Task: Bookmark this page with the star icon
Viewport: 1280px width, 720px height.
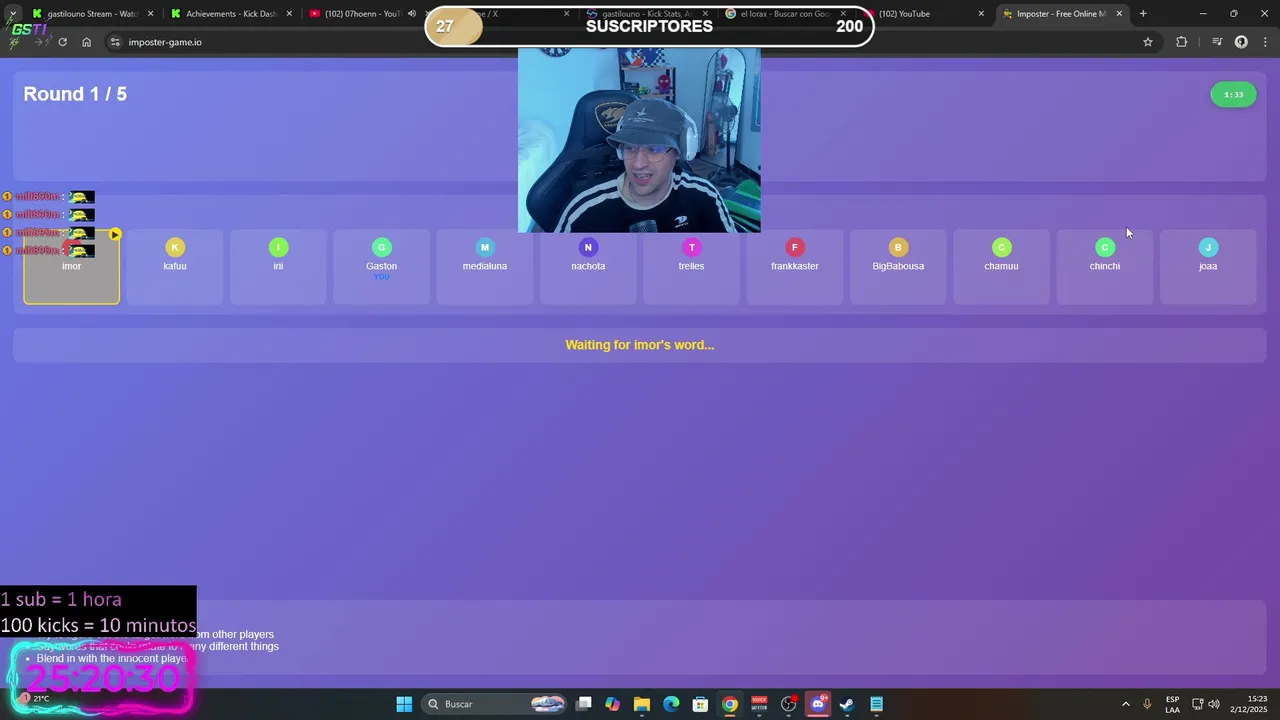Action: pyautogui.click(x=1148, y=42)
